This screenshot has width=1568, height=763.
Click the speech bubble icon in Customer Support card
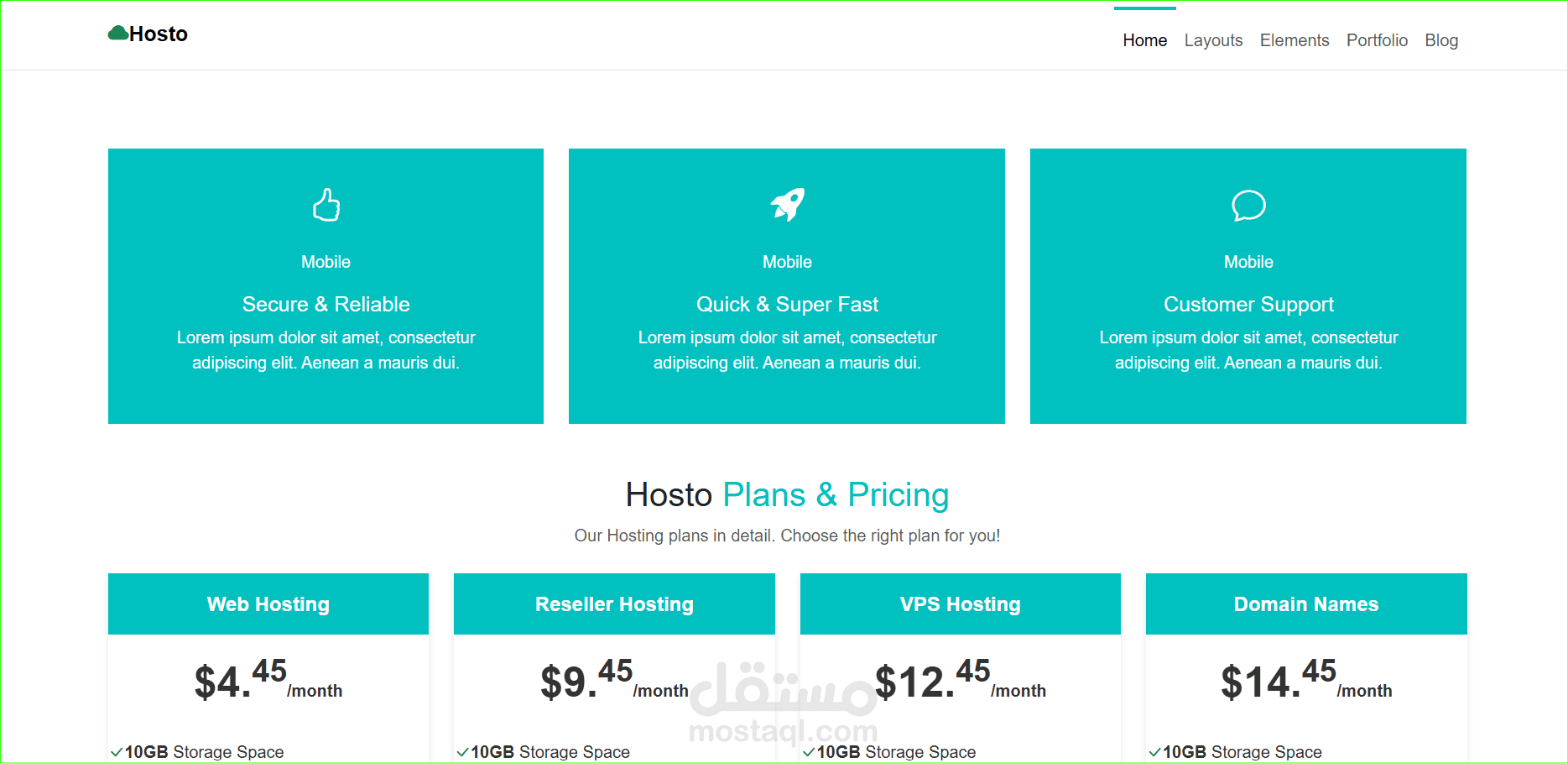[1248, 206]
